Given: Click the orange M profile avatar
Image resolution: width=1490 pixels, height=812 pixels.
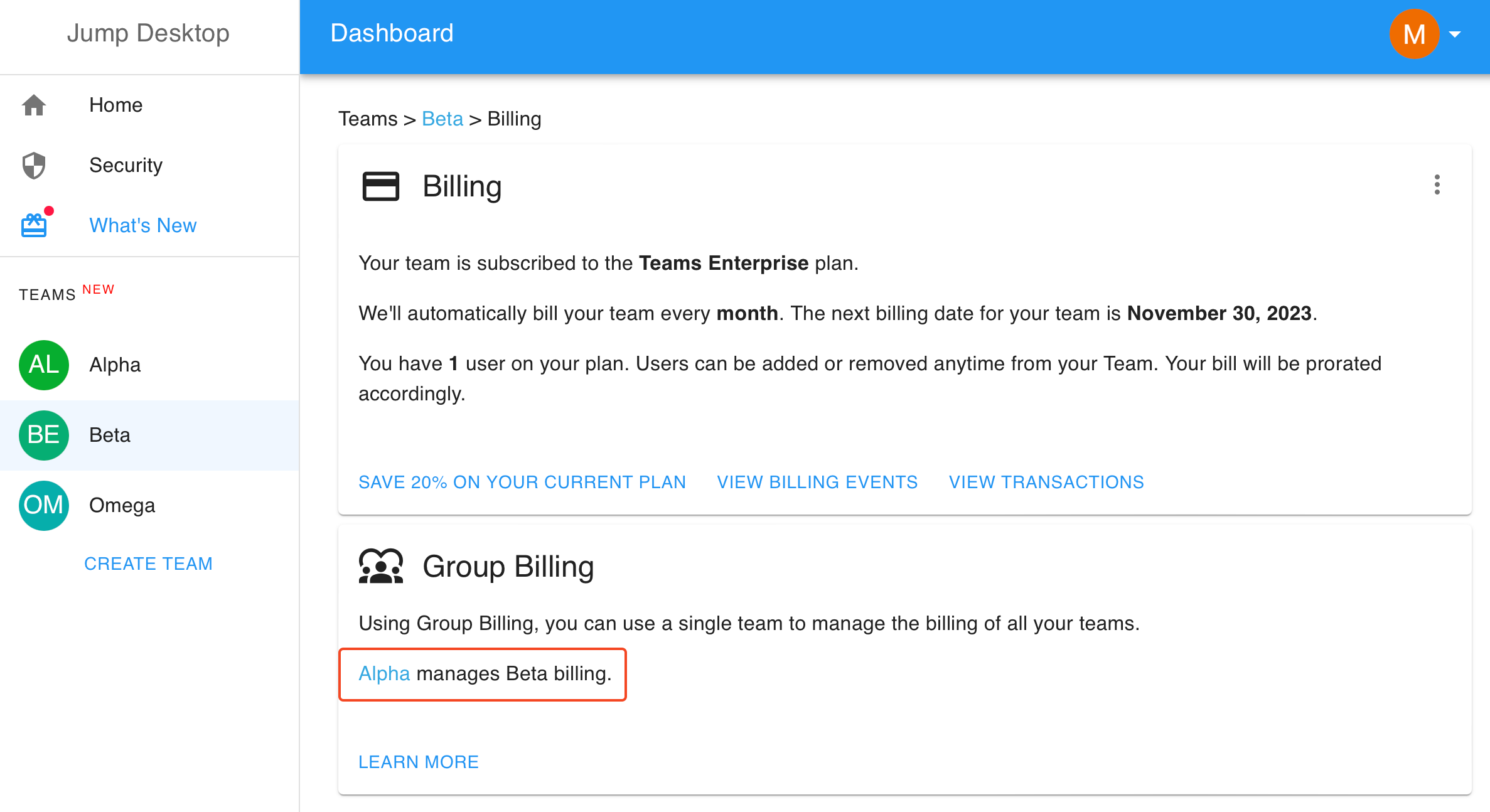Looking at the screenshot, I should pyautogui.click(x=1414, y=33).
